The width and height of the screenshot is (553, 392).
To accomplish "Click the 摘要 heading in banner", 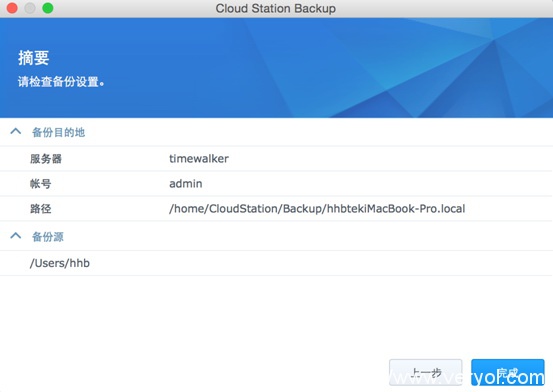I will [34, 58].
